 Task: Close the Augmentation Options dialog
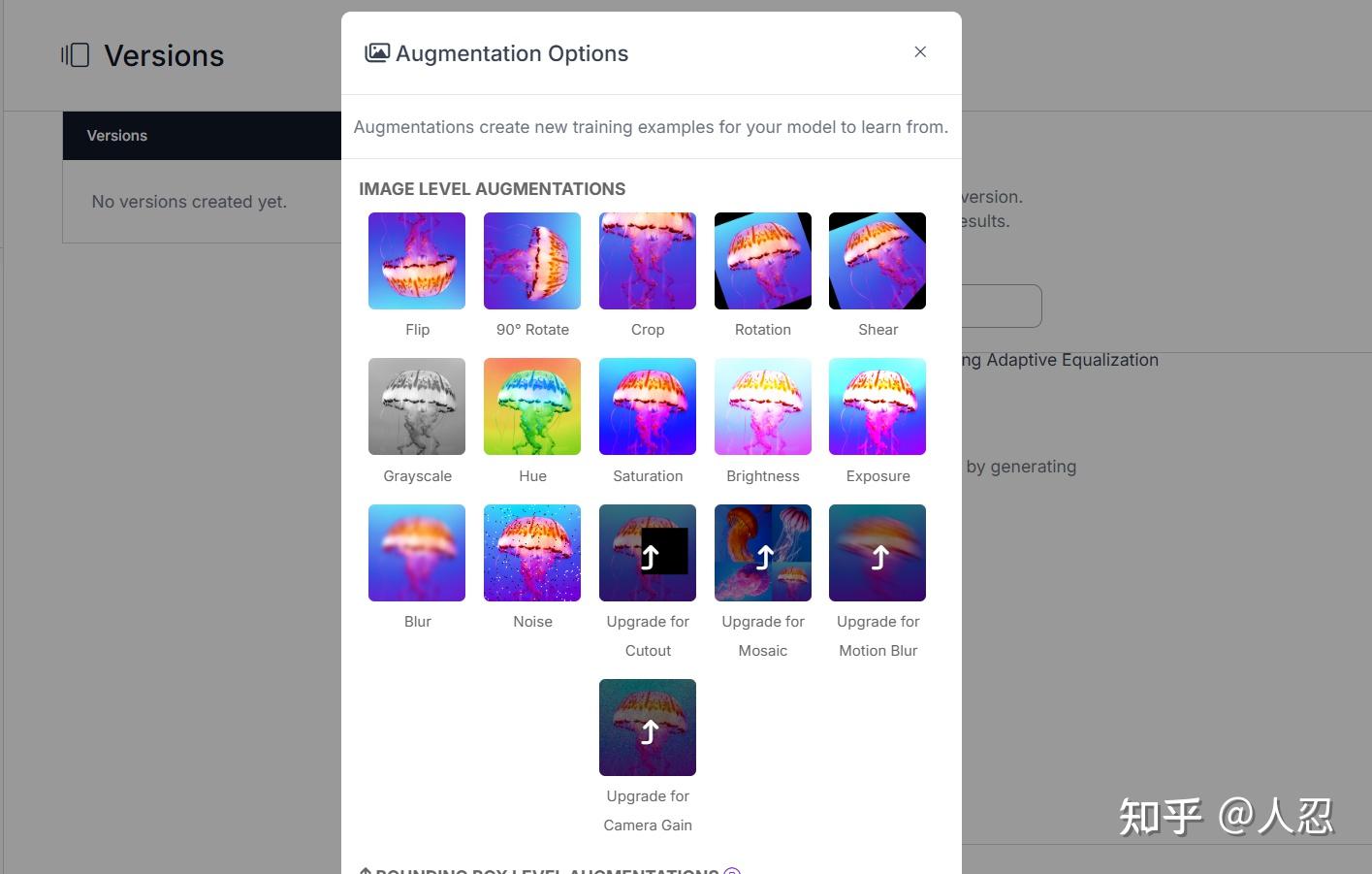point(920,52)
